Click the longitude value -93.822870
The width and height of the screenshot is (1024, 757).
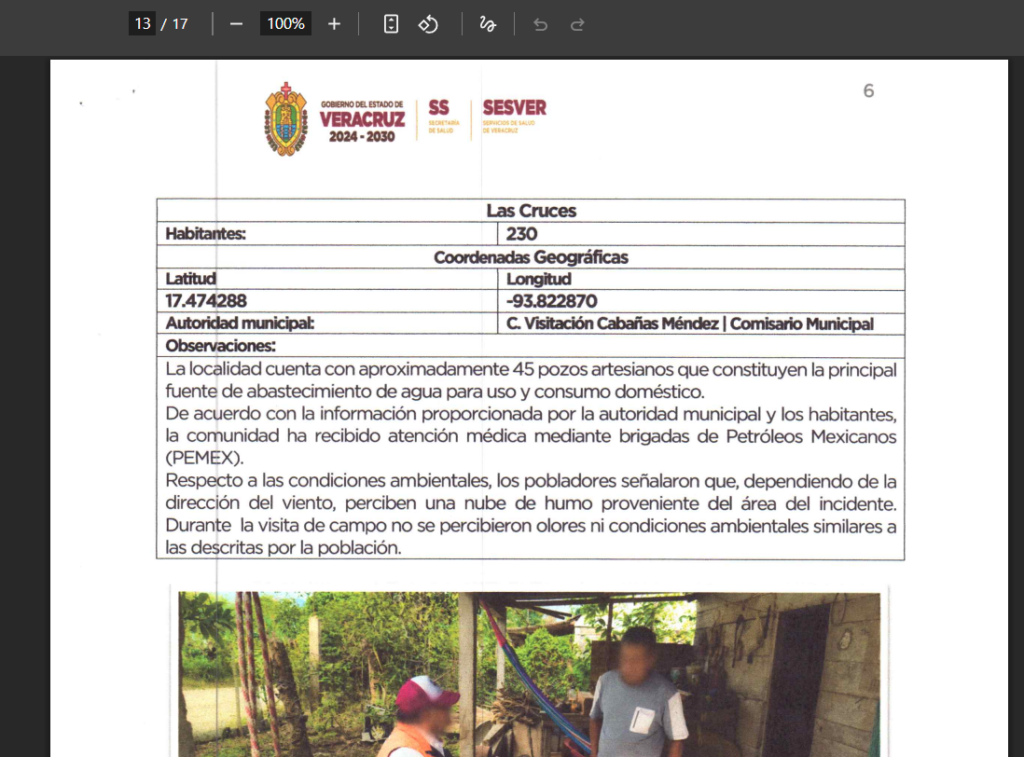(551, 301)
